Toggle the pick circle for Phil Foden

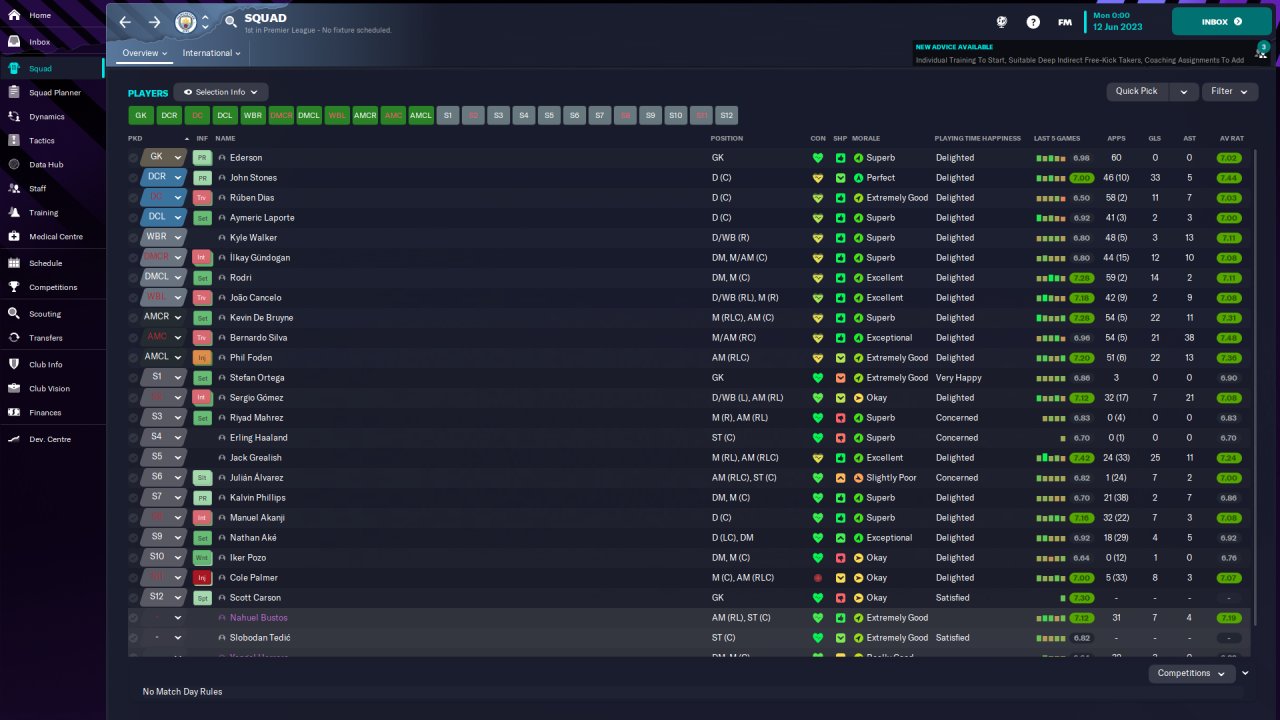(x=134, y=358)
